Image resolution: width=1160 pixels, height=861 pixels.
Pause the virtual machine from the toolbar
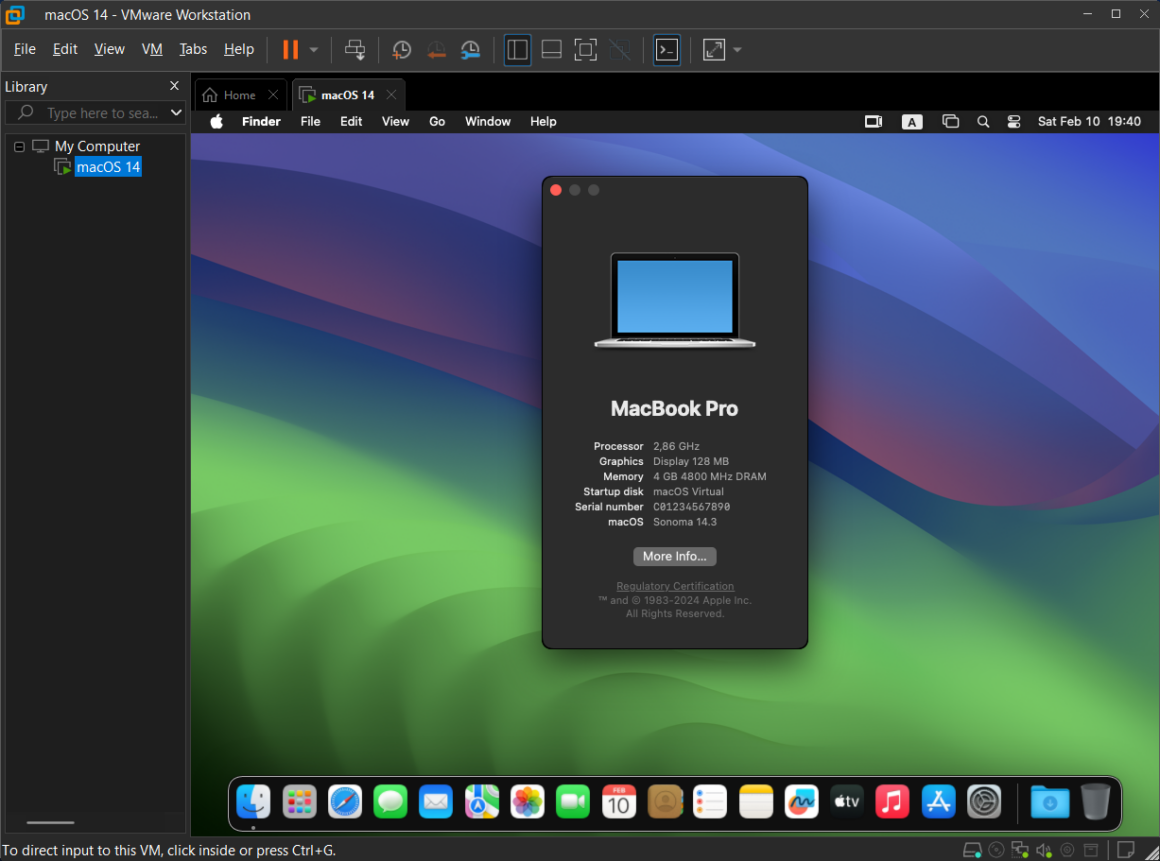291,50
